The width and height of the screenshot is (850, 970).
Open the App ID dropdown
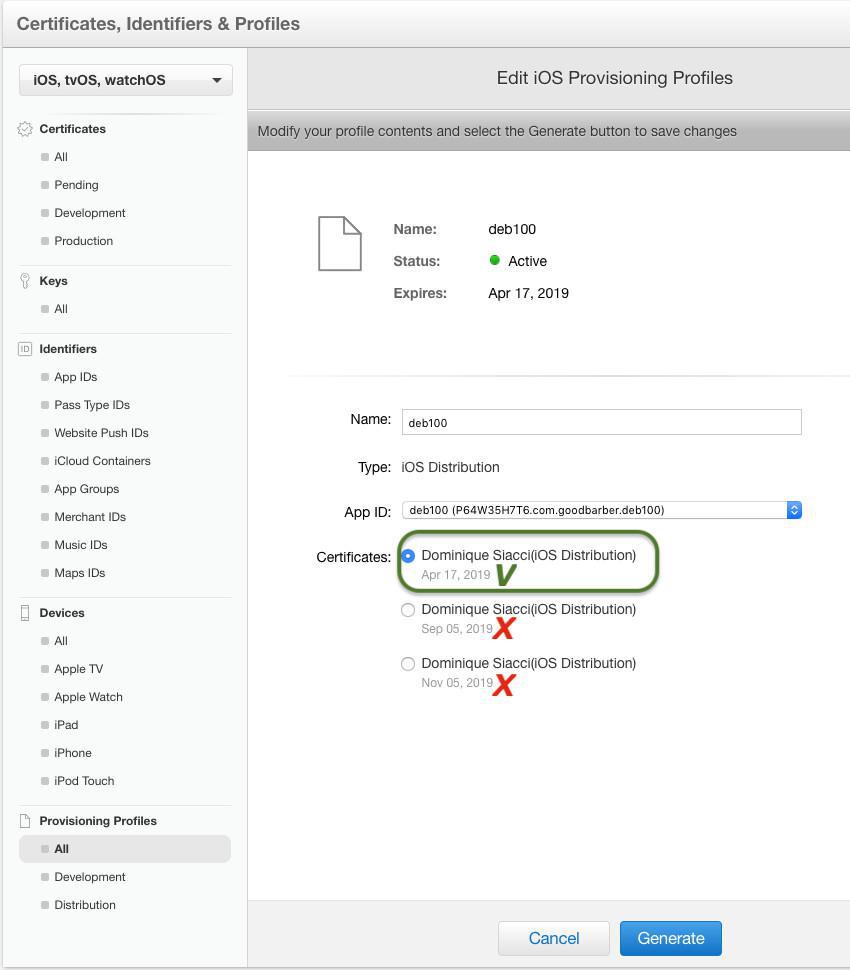[x=601, y=510]
